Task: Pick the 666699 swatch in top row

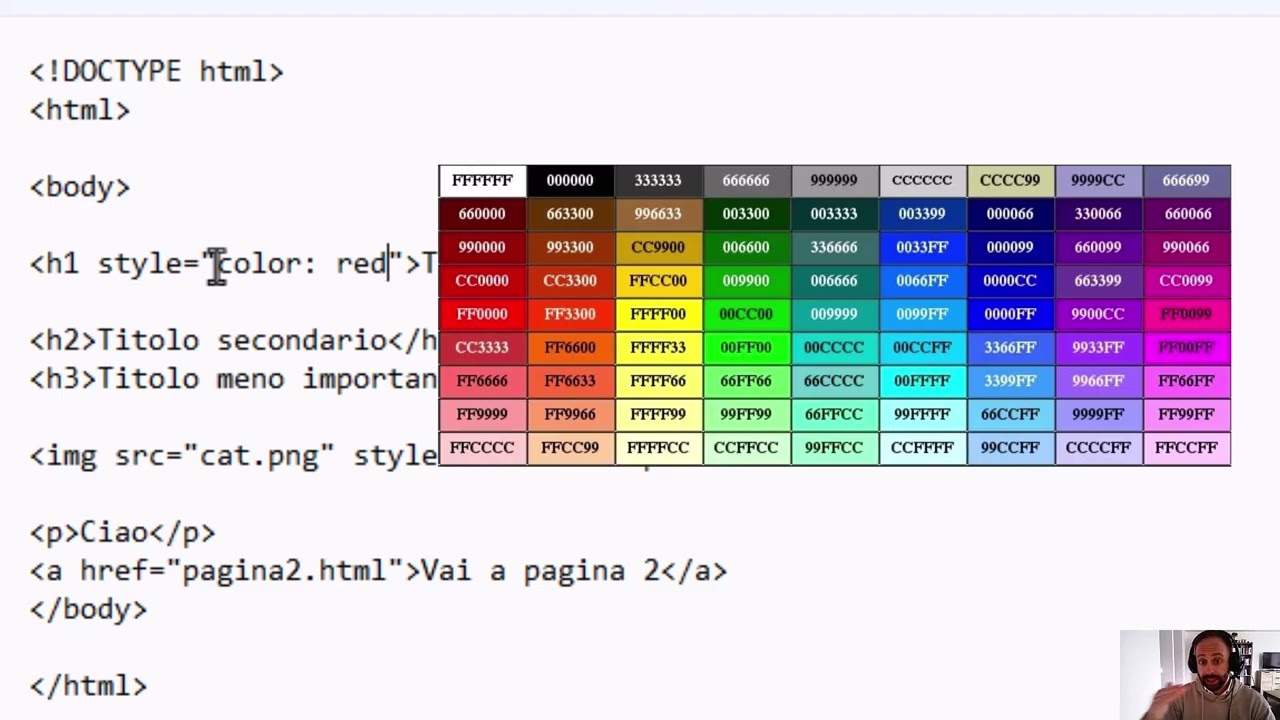Action: (1186, 181)
